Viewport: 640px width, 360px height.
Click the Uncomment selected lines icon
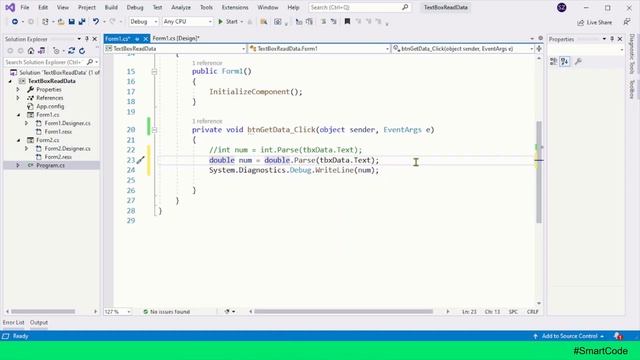coord(333,22)
